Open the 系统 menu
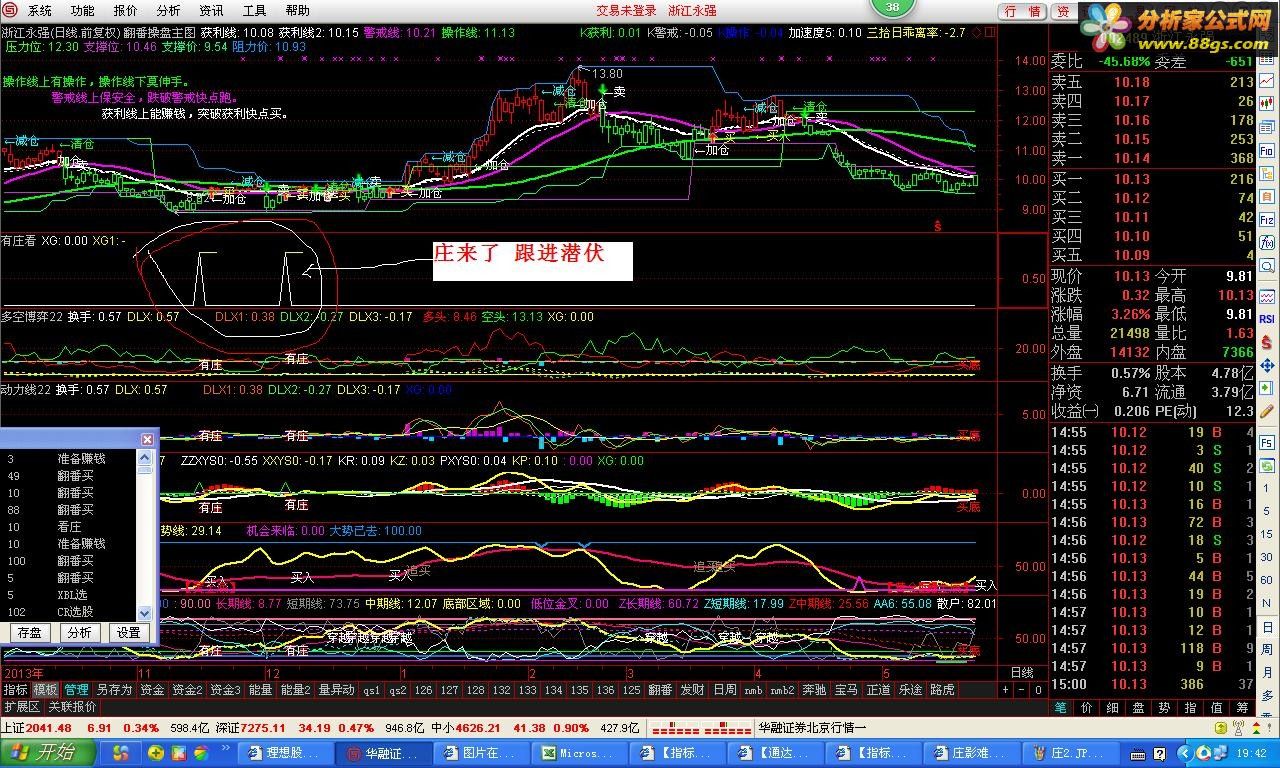 (x=40, y=11)
